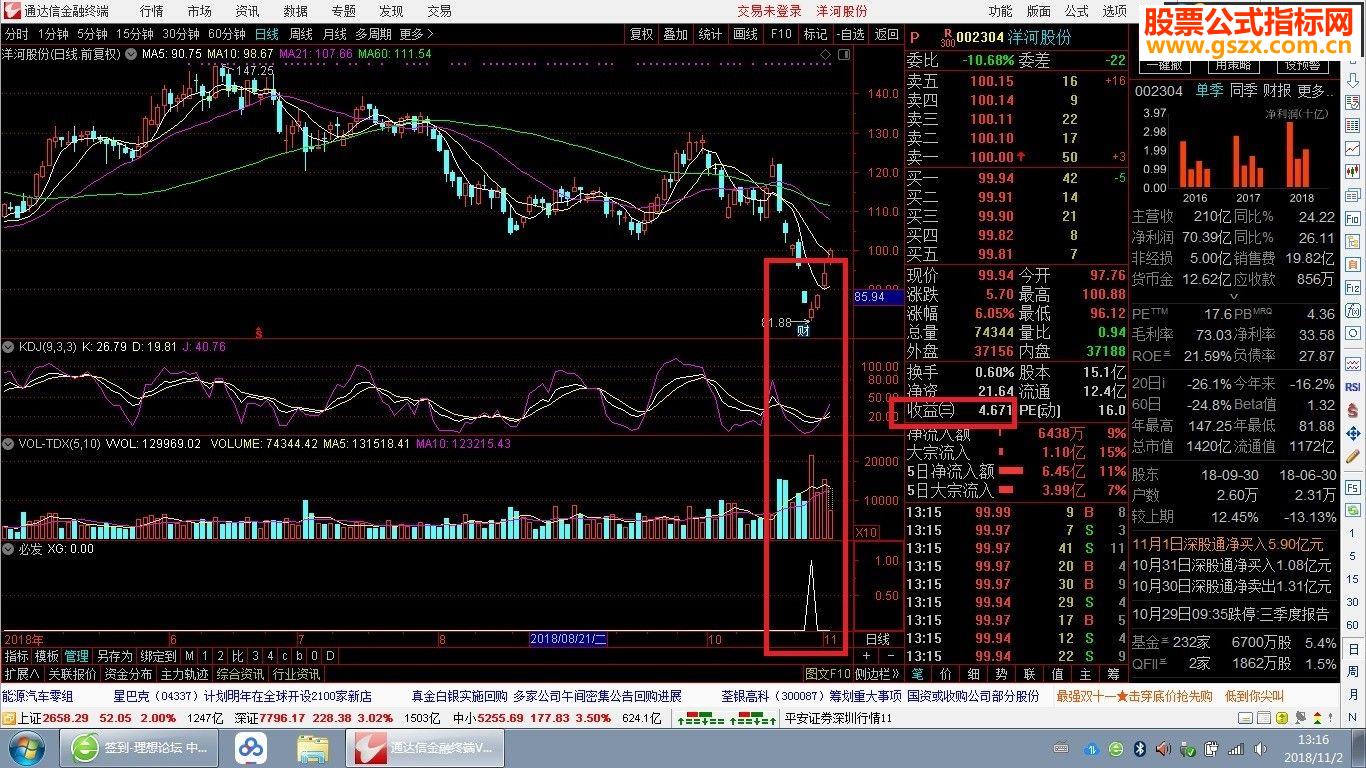
Task: Expand the 扩展∧ panel
Action: [x=21, y=674]
